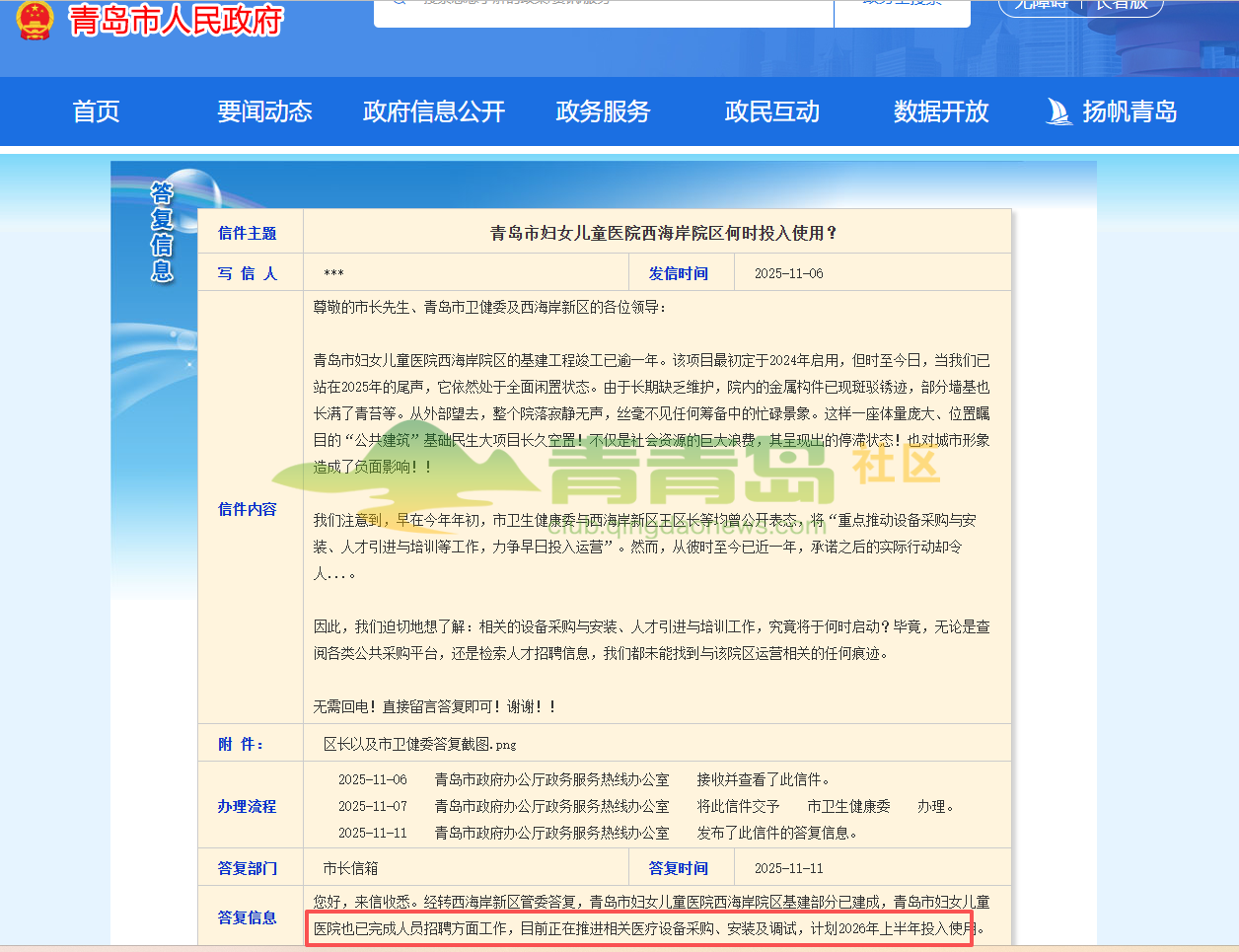Click the national emblem logo icon
Image resolution: width=1239 pixels, height=952 pixels.
35,20
